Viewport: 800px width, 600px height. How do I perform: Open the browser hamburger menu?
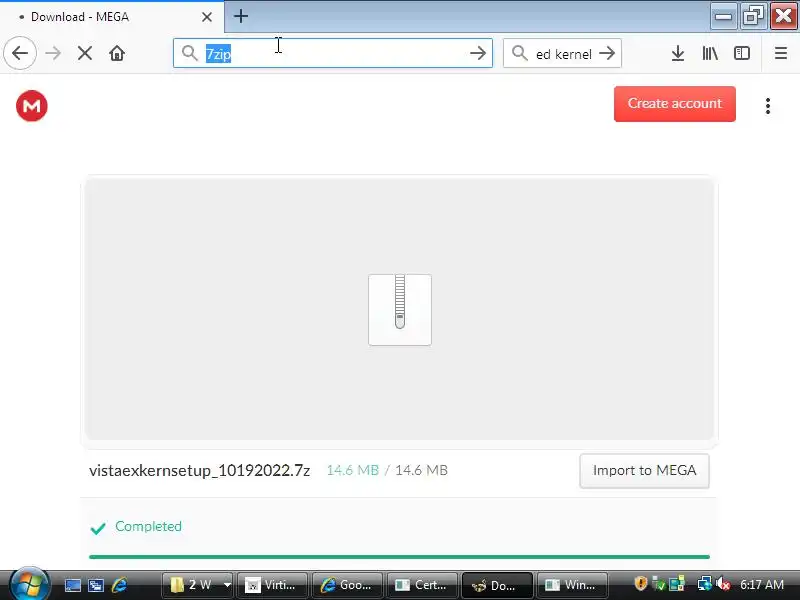tap(781, 53)
